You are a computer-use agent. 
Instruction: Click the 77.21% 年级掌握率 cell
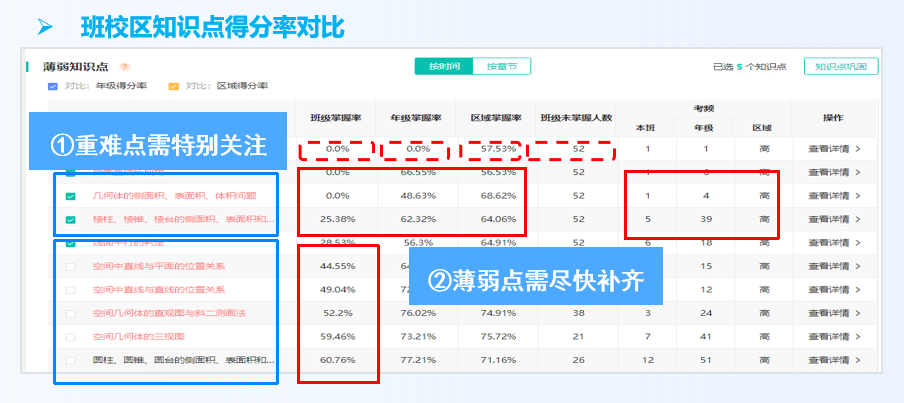(x=418, y=360)
